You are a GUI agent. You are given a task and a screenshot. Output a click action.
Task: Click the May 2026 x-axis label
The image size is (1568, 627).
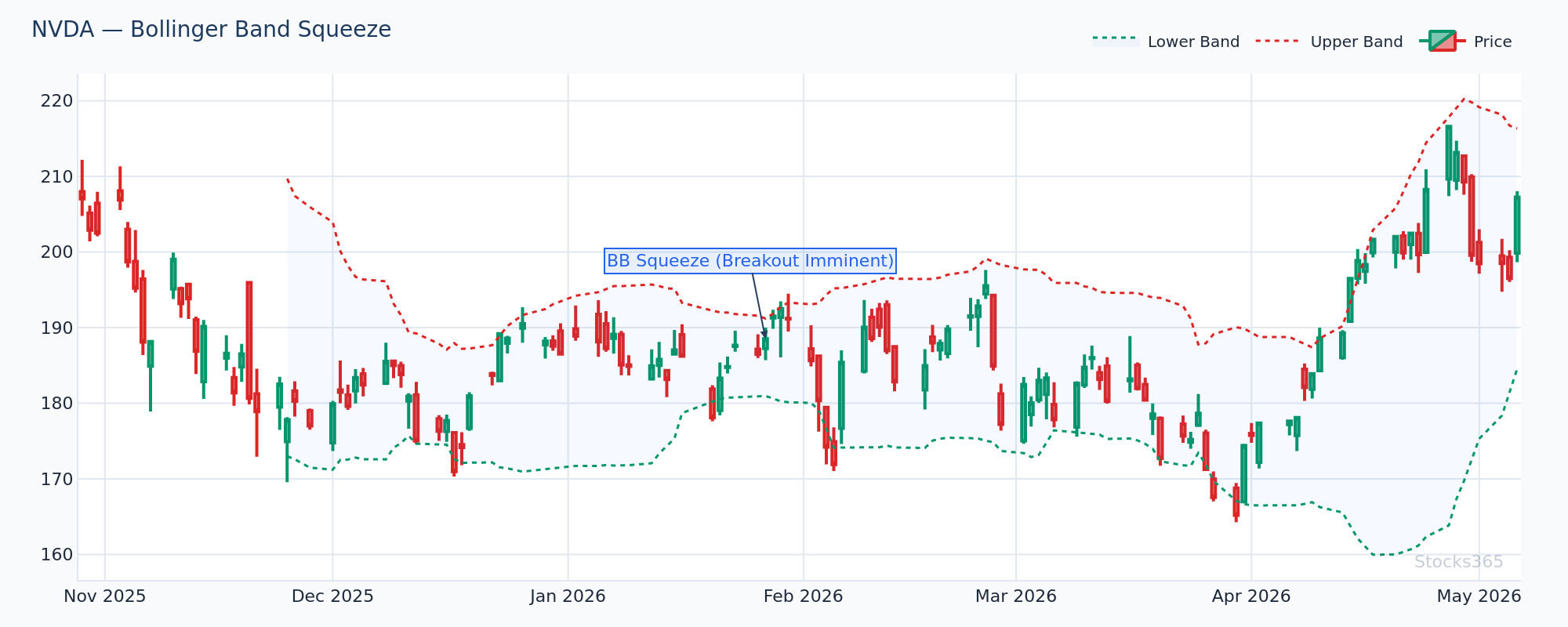tap(1479, 596)
